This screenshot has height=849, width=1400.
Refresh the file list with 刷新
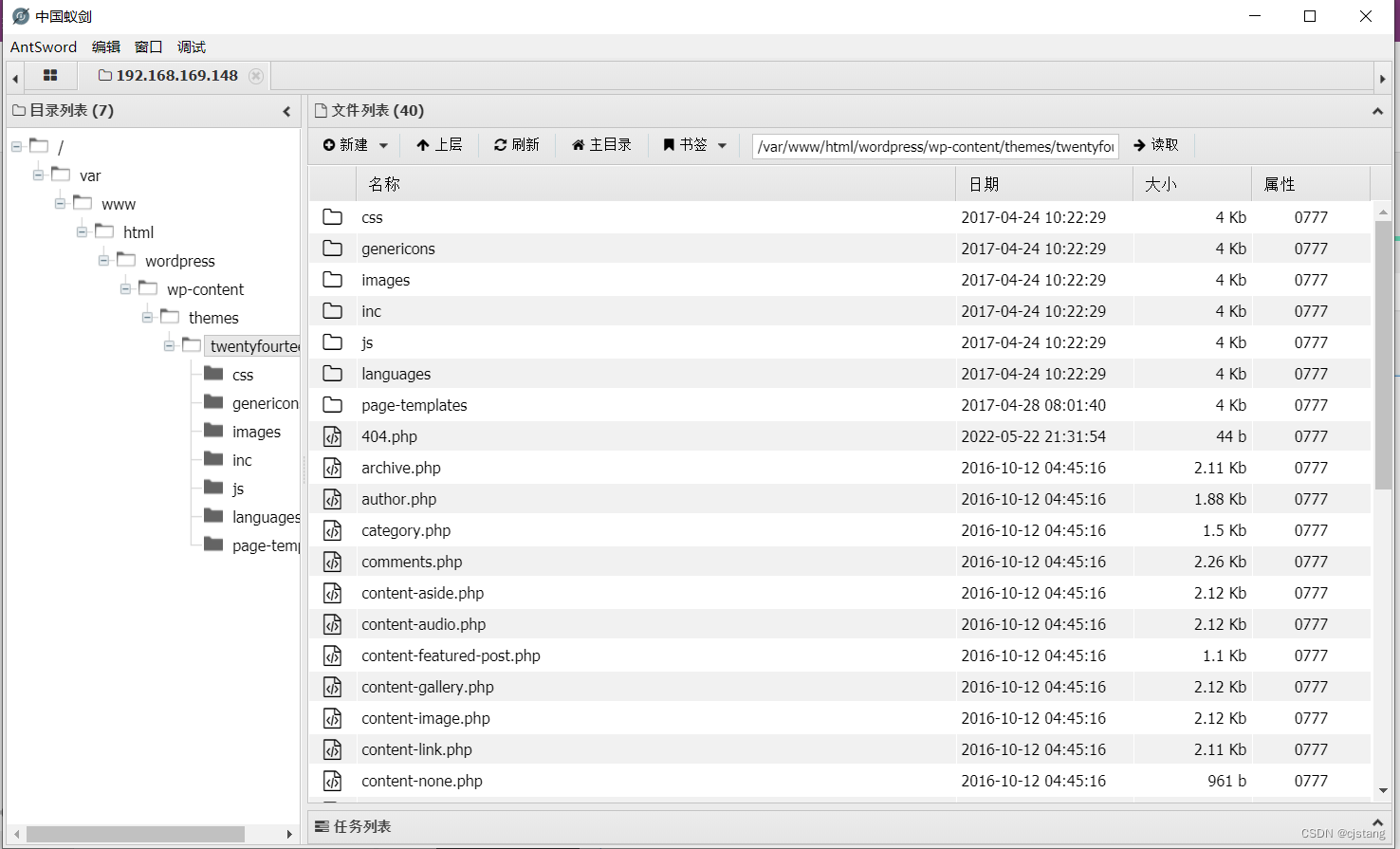point(517,145)
